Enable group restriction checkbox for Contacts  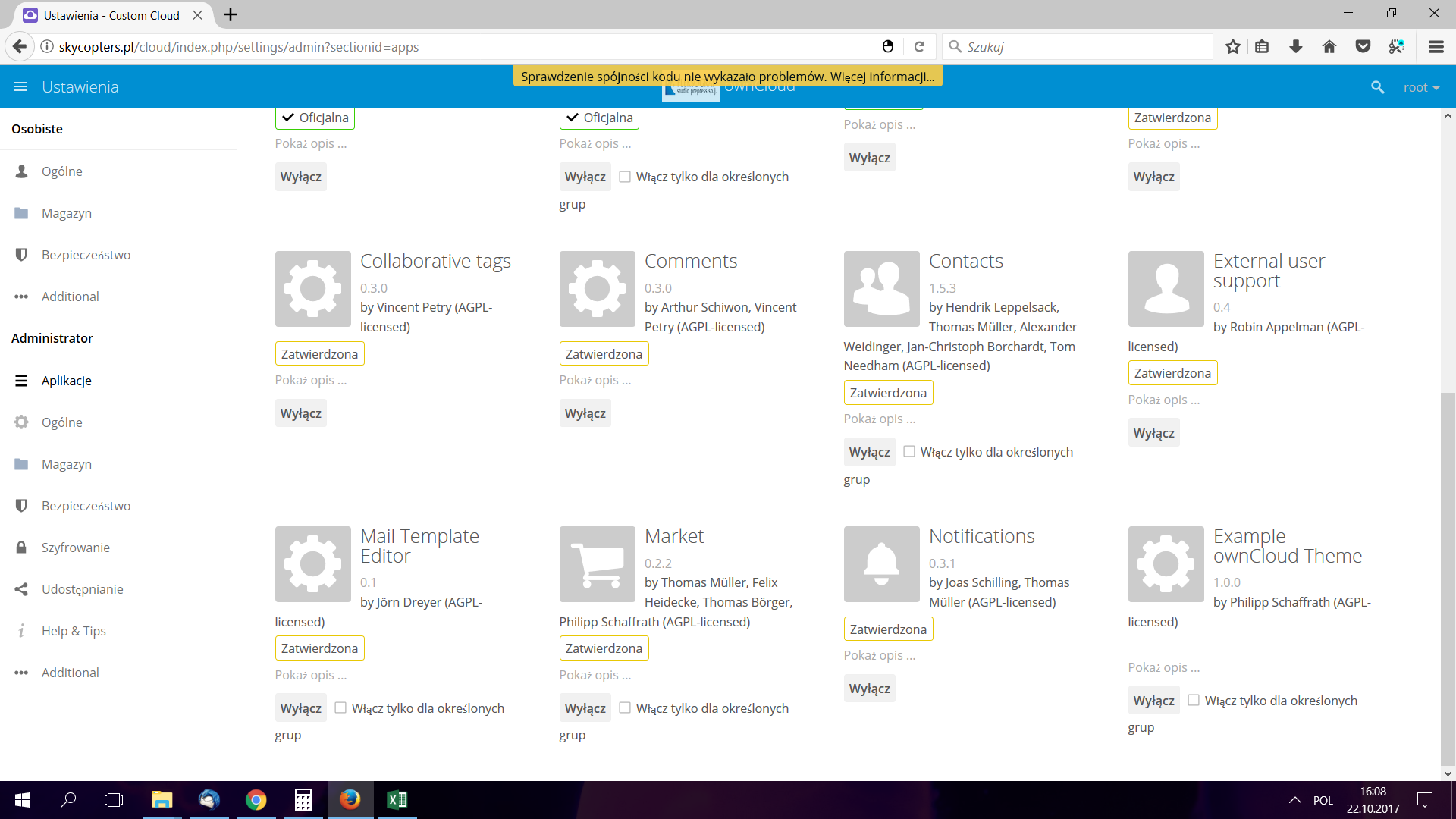909,451
